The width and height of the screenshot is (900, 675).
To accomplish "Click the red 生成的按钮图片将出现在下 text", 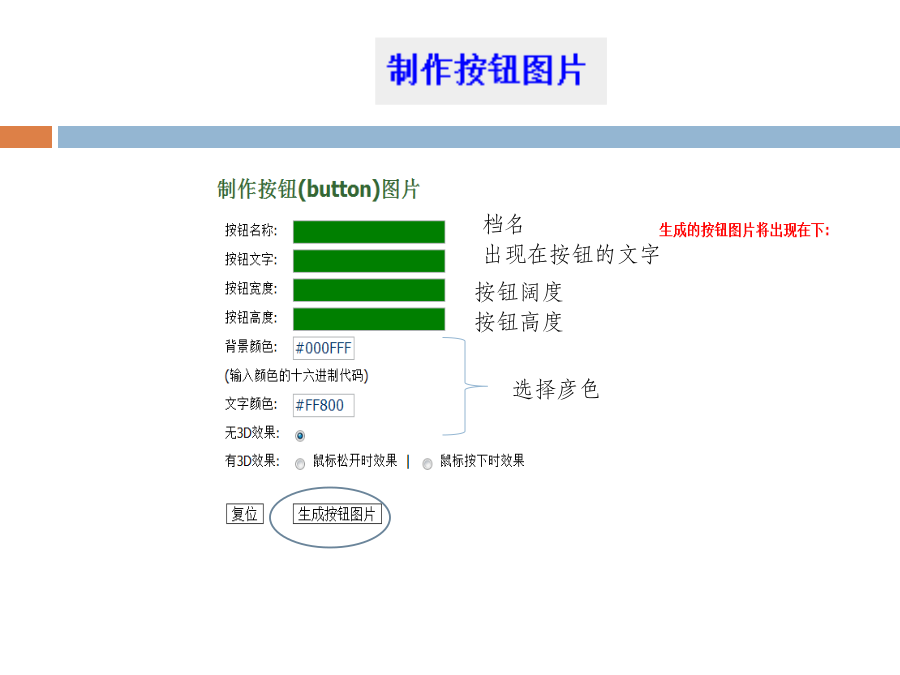I will tap(744, 230).
